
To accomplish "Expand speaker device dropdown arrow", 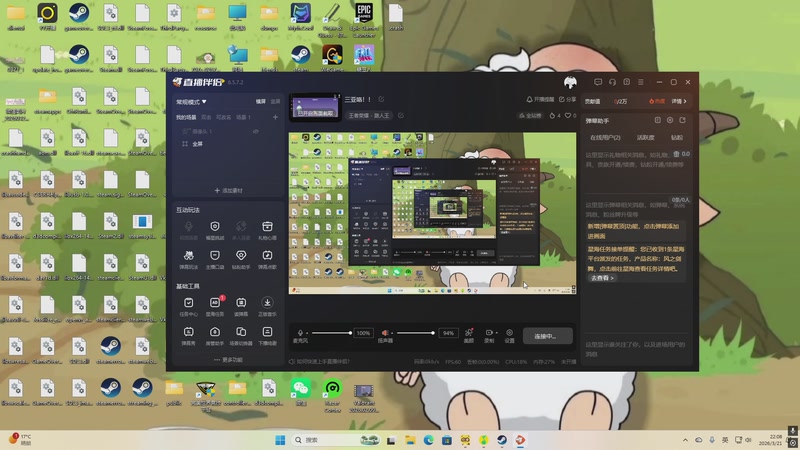I will click(x=392, y=333).
